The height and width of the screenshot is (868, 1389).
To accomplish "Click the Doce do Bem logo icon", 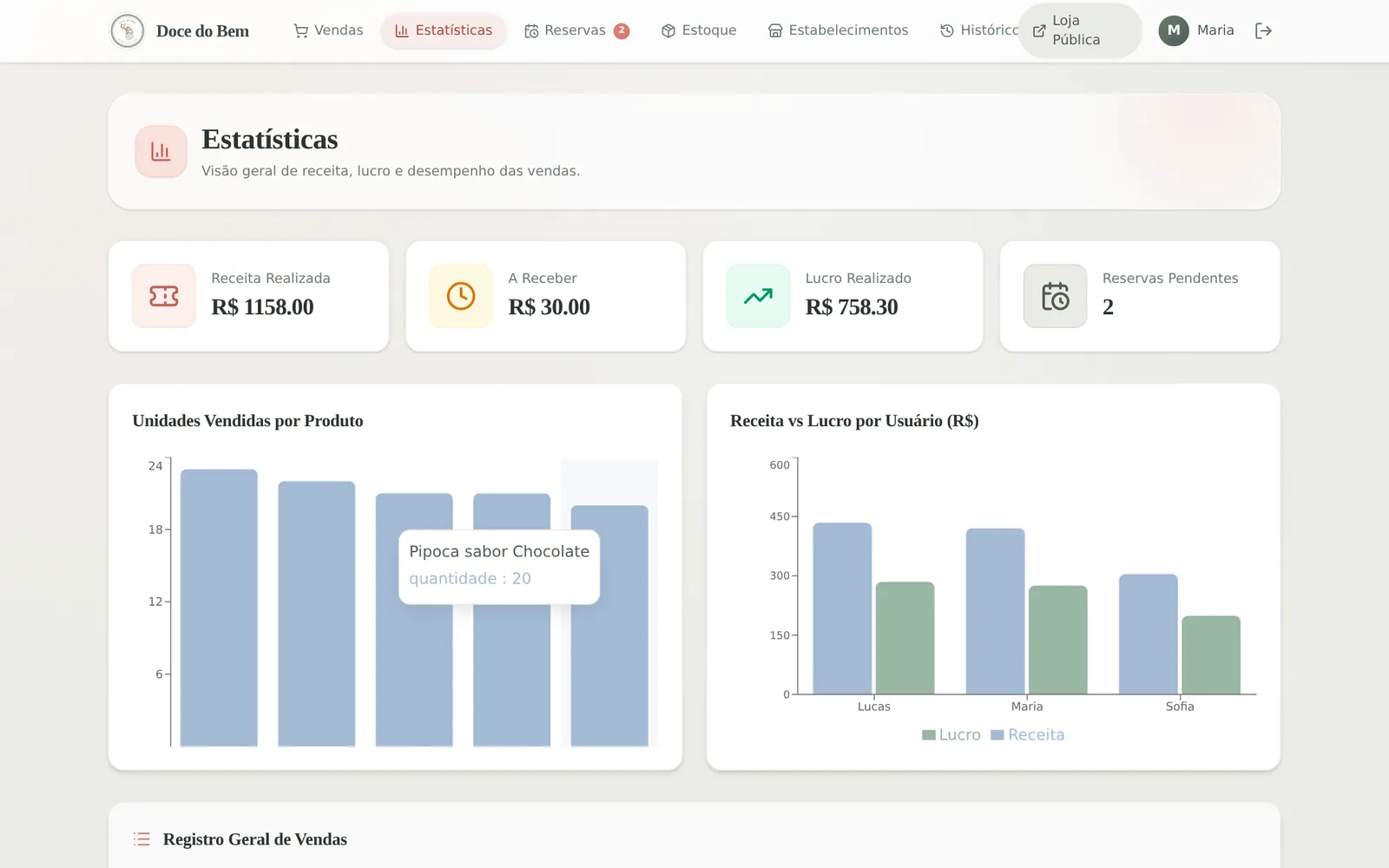I will pos(128,31).
